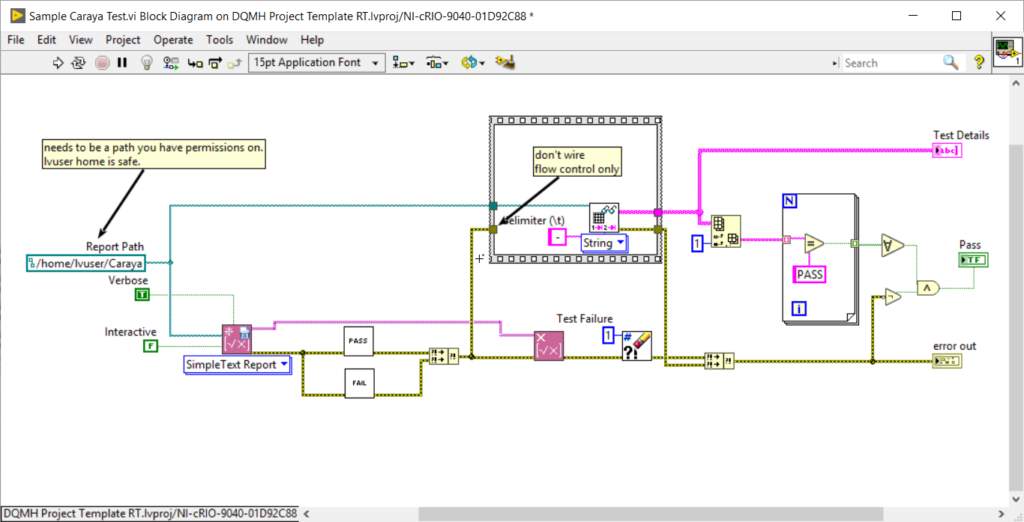Click the Search input field
This screenshot has width=1024, height=522.
(891, 63)
